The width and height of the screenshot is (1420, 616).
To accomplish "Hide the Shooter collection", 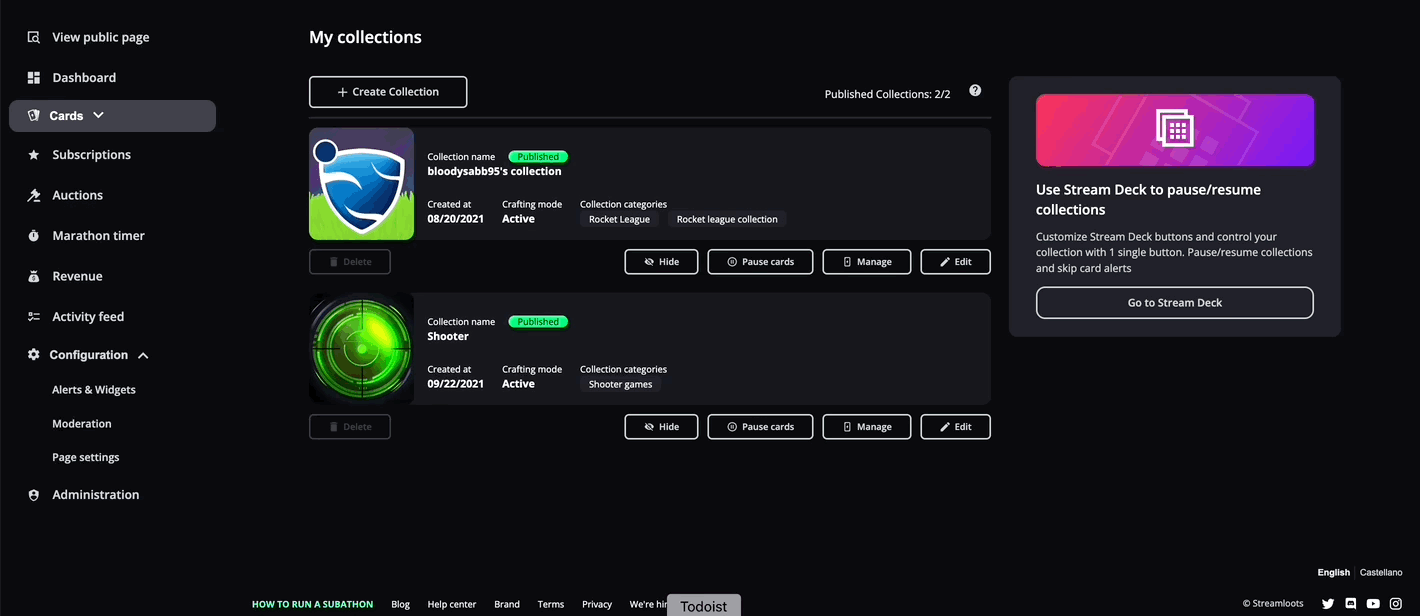I will coord(661,427).
